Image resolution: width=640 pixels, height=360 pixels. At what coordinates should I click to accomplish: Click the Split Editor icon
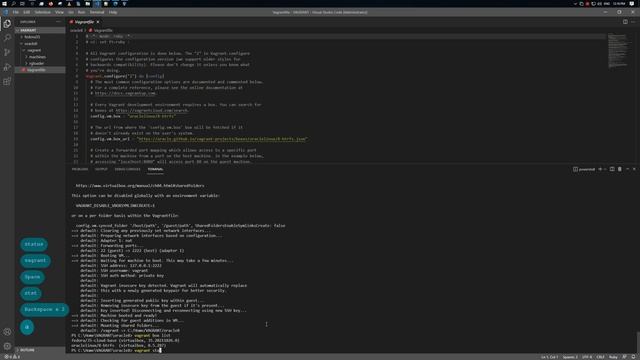click(625, 22)
